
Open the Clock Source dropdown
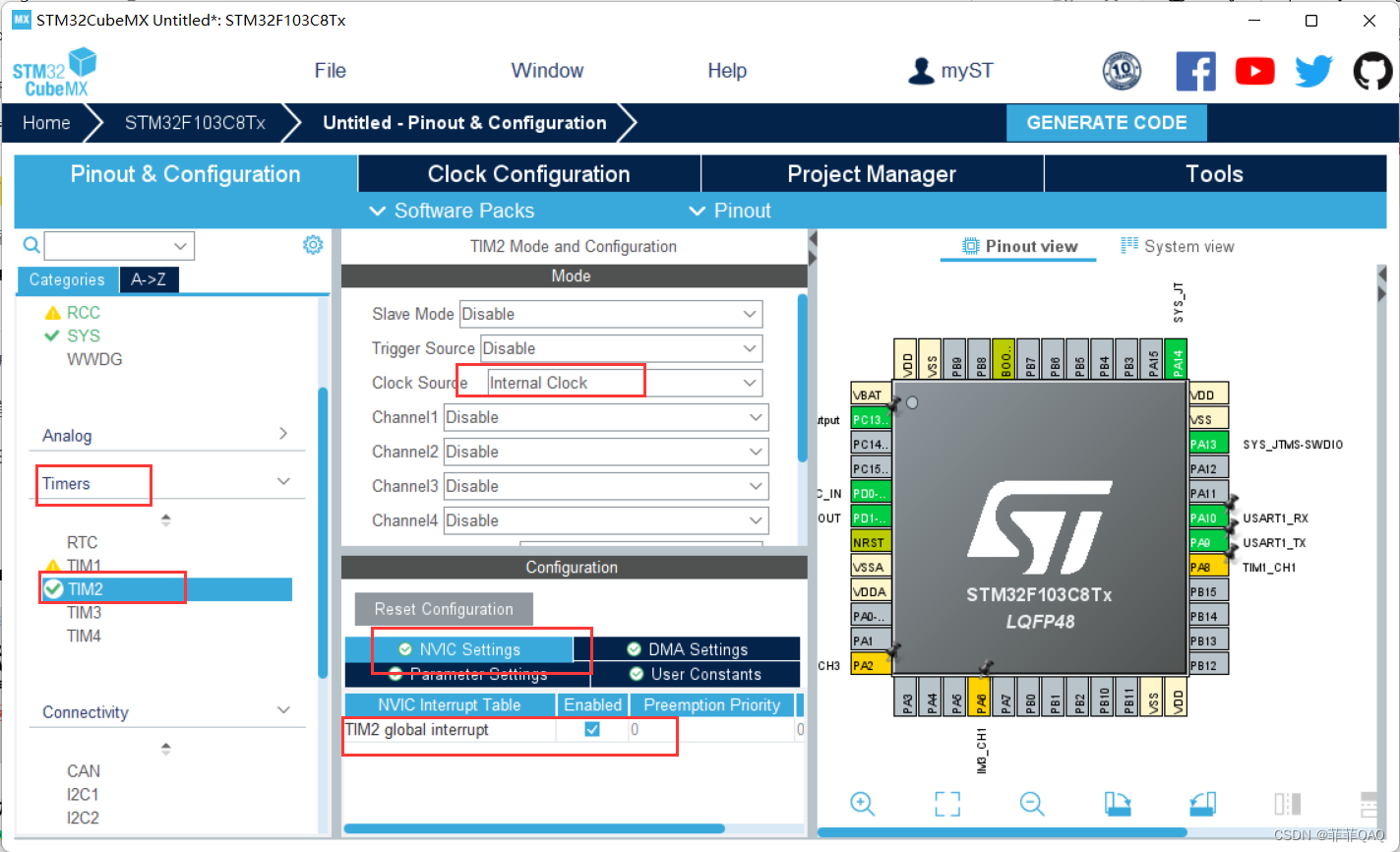(x=625, y=383)
